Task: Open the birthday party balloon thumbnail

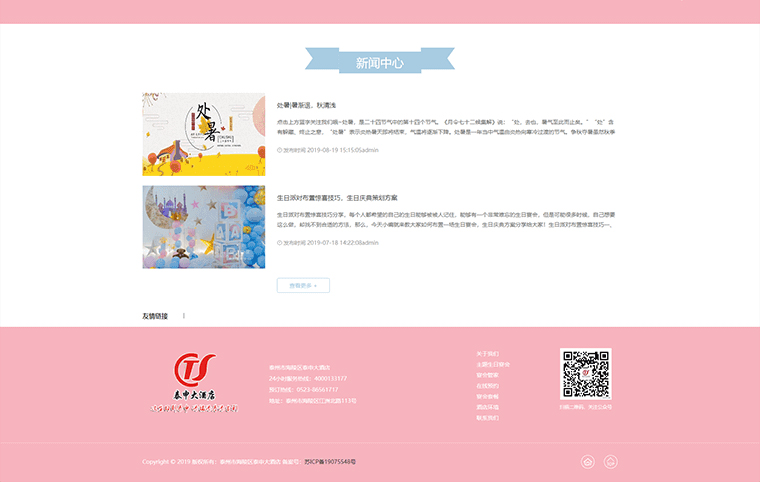Action: point(204,227)
